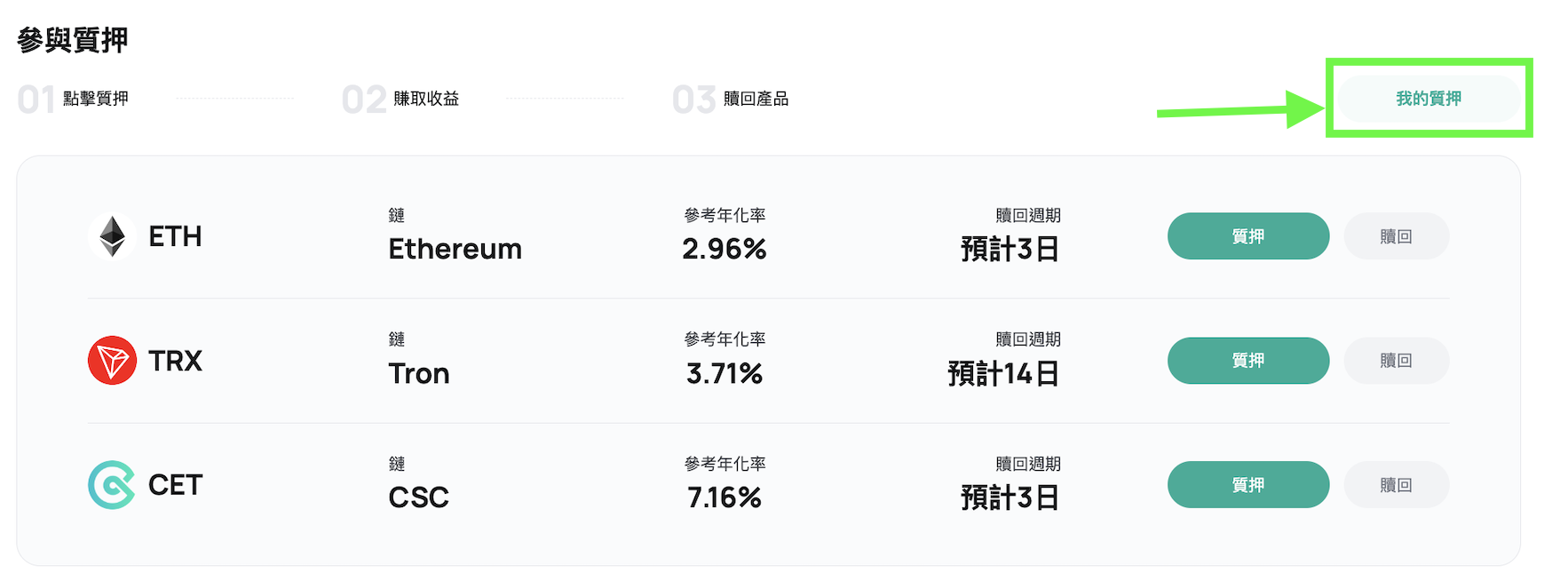Click the TRX ticker label
Image resolution: width=1568 pixels, height=581 pixels.
point(175,361)
